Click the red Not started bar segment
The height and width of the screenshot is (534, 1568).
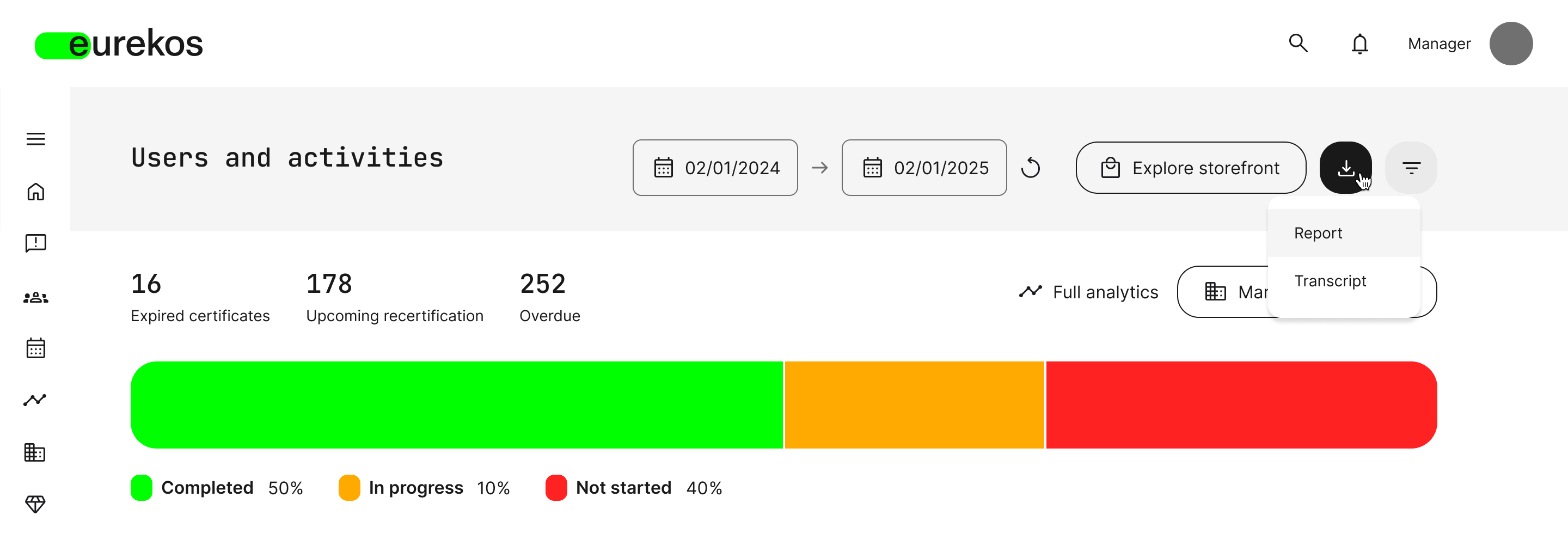pyautogui.click(x=1241, y=405)
